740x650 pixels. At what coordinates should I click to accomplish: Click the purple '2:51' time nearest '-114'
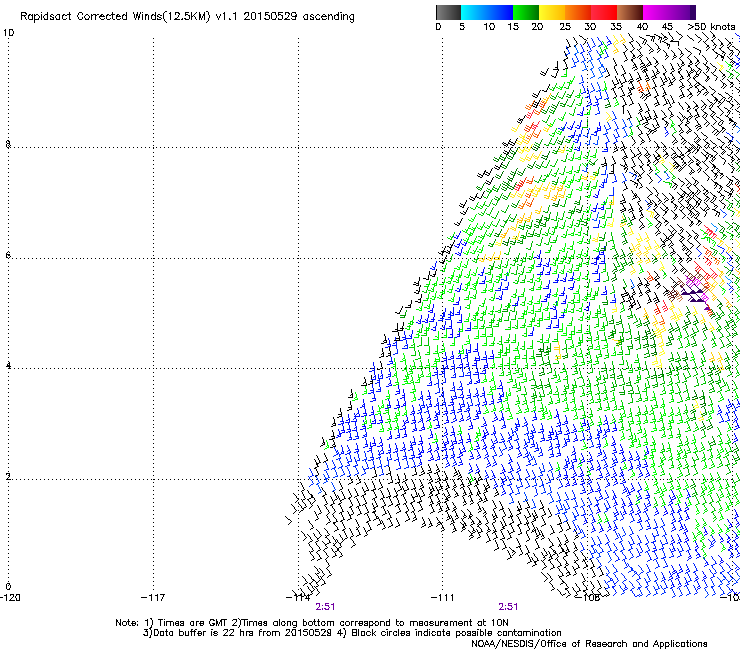(325, 607)
